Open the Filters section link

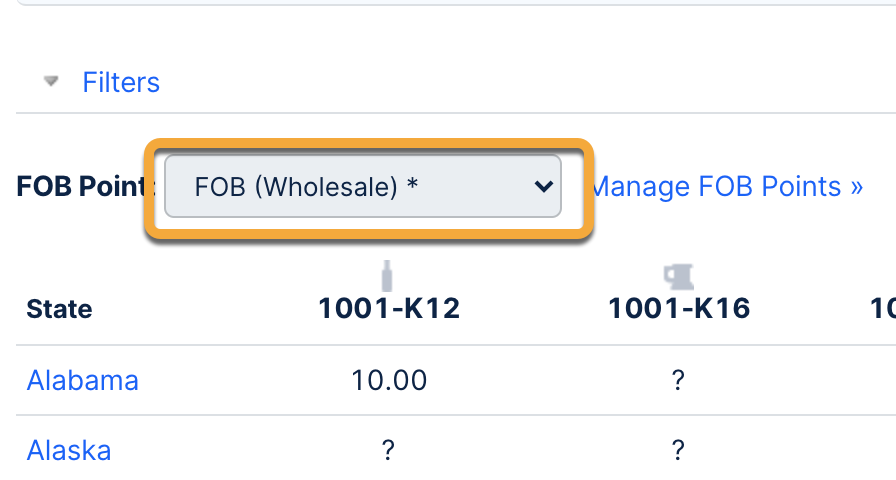(121, 82)
